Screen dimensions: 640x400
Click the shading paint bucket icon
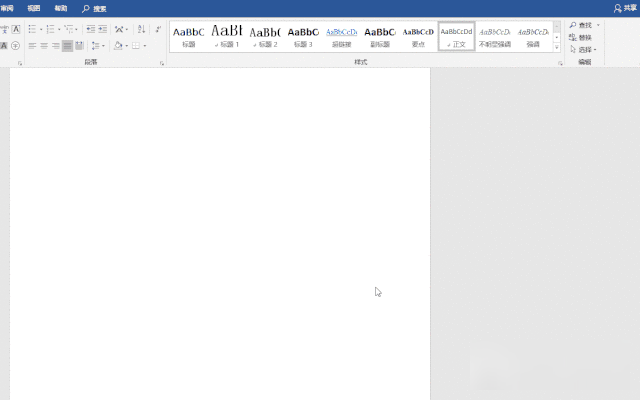point(118,46)
